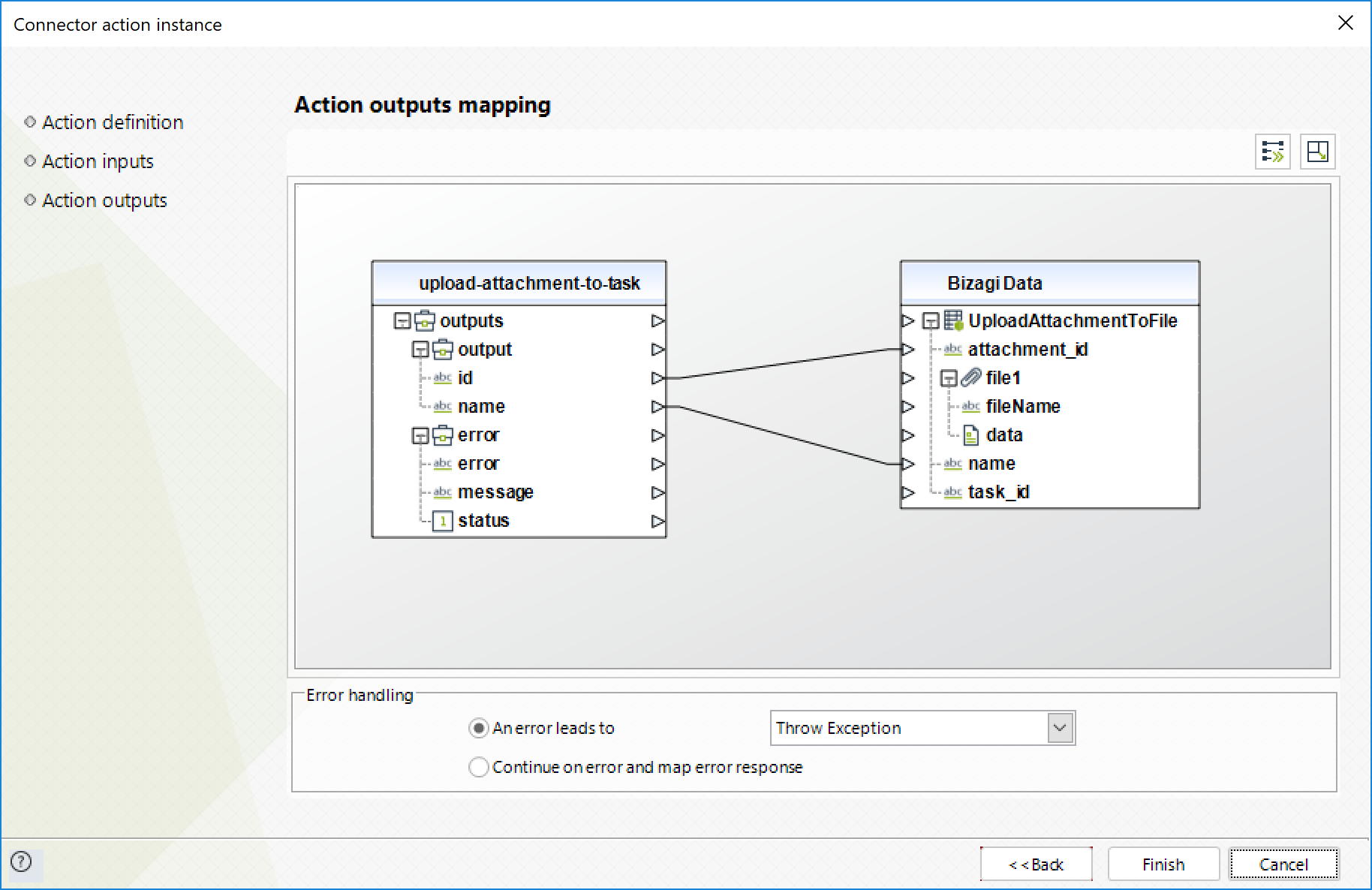The height and width of the screenshot is (890, 1372).
Task: Select the name row in Bizagi Data
Action: click(x=1050, y=464)
